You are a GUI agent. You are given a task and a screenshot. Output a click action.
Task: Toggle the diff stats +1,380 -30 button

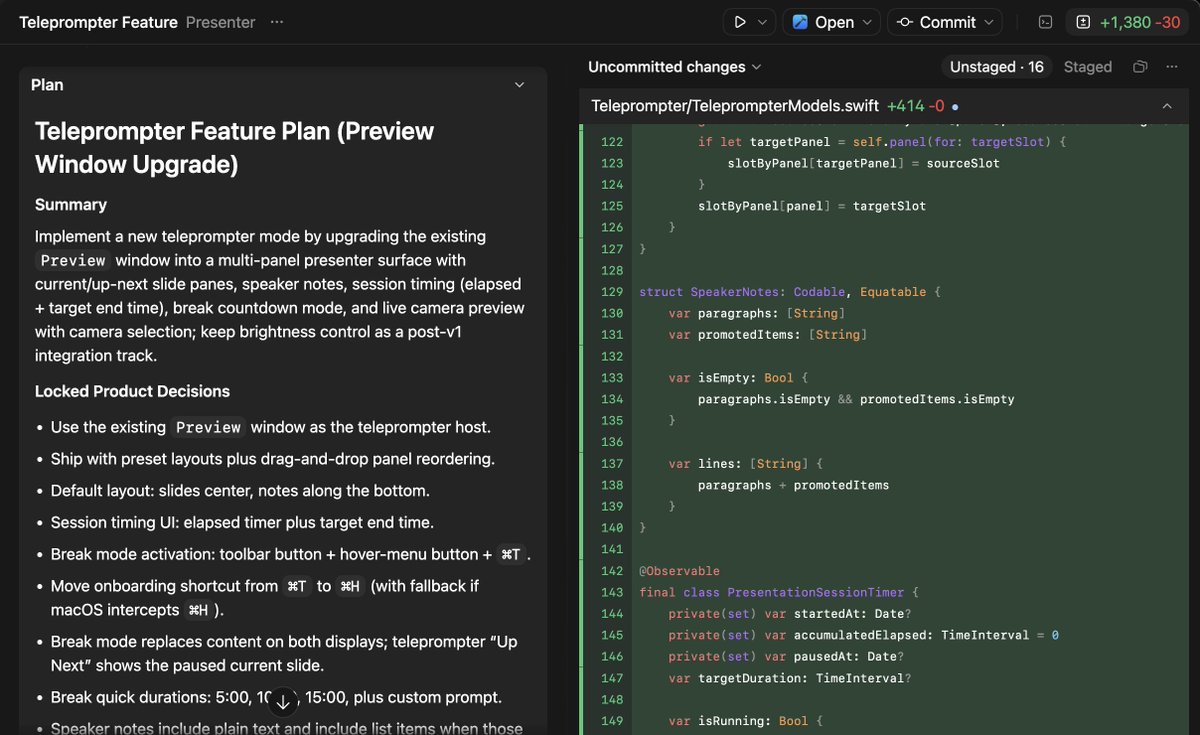(1128, 22)
